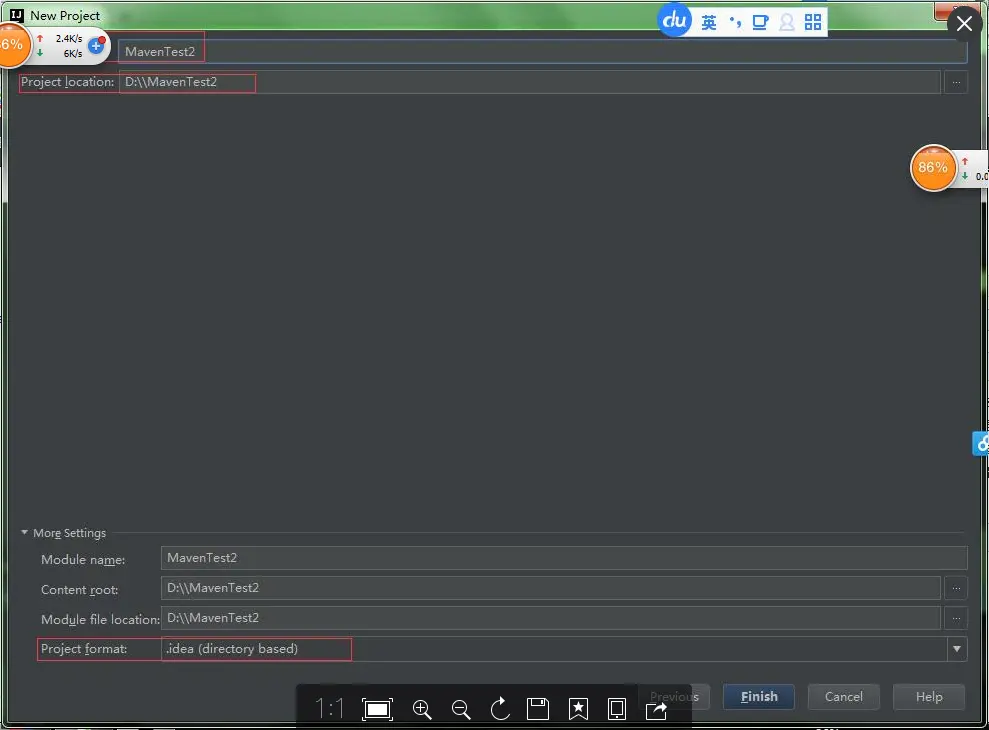This screenshot has width=989, height=730.
Task: Click the IntelliJ IDEA icon in title bar
Action: tap(17, 15)
